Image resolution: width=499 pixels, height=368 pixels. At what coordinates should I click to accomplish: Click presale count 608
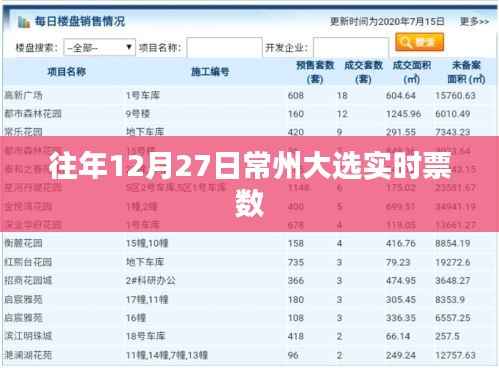tap(296, 96)
